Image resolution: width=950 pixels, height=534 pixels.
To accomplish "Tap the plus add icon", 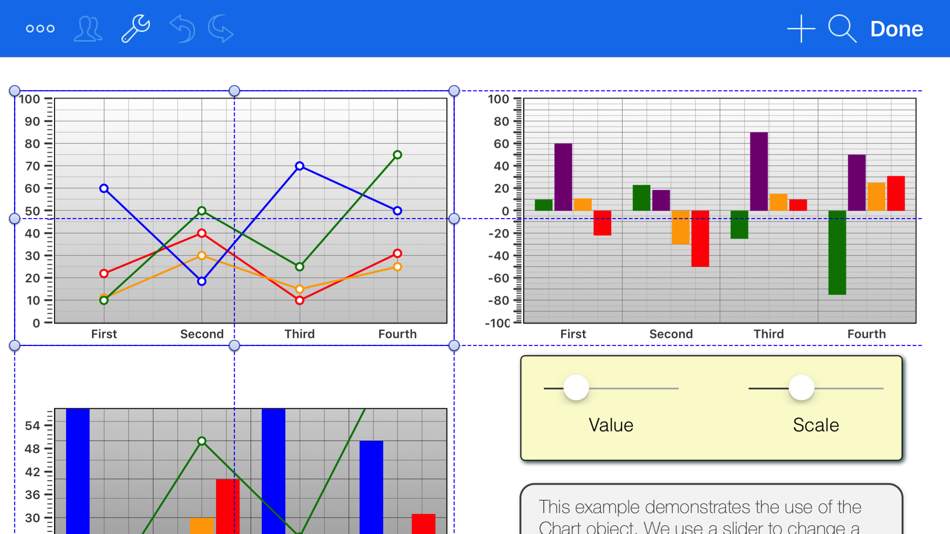I will click(801, 28).
